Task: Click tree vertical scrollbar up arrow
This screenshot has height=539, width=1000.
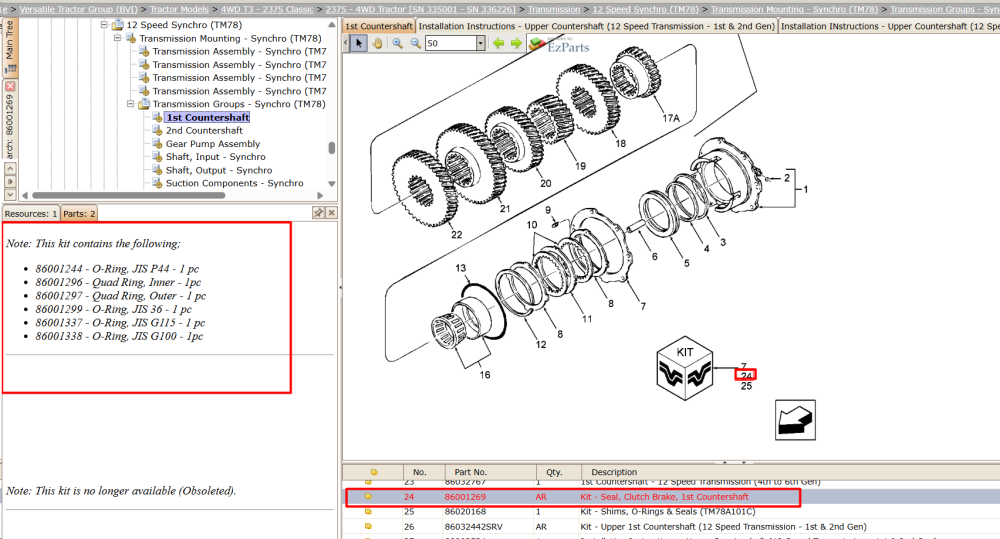Action: tap(332, 24)
